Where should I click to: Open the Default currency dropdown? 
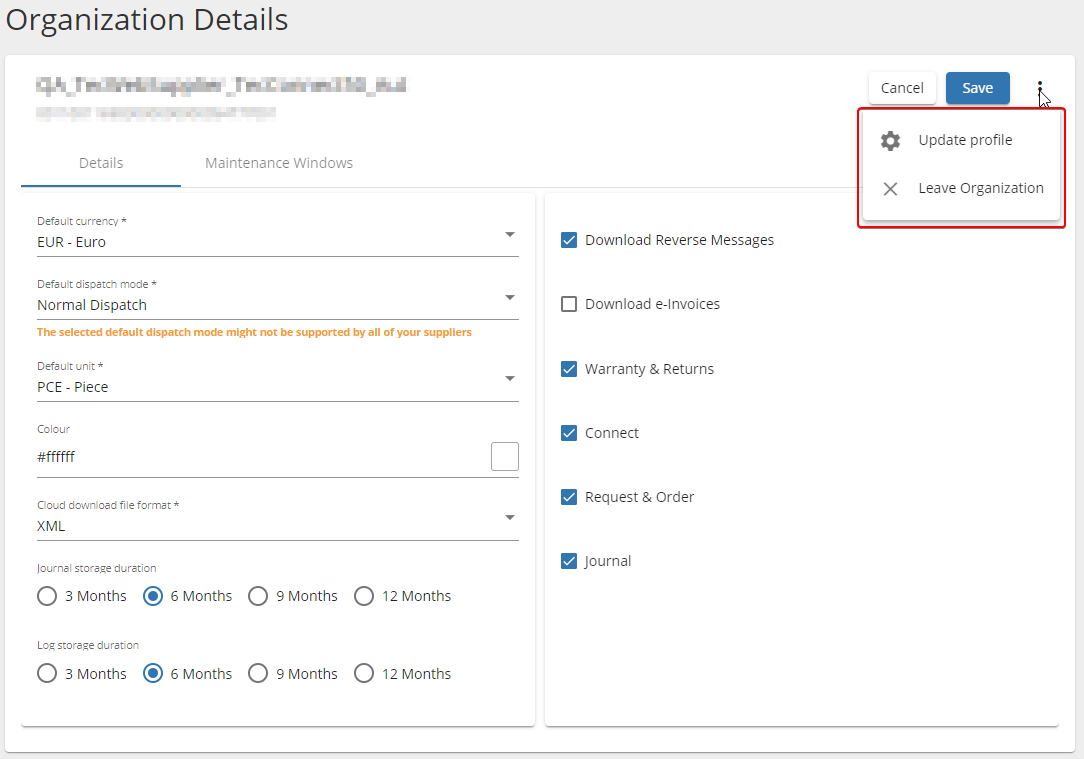point(510,236)
